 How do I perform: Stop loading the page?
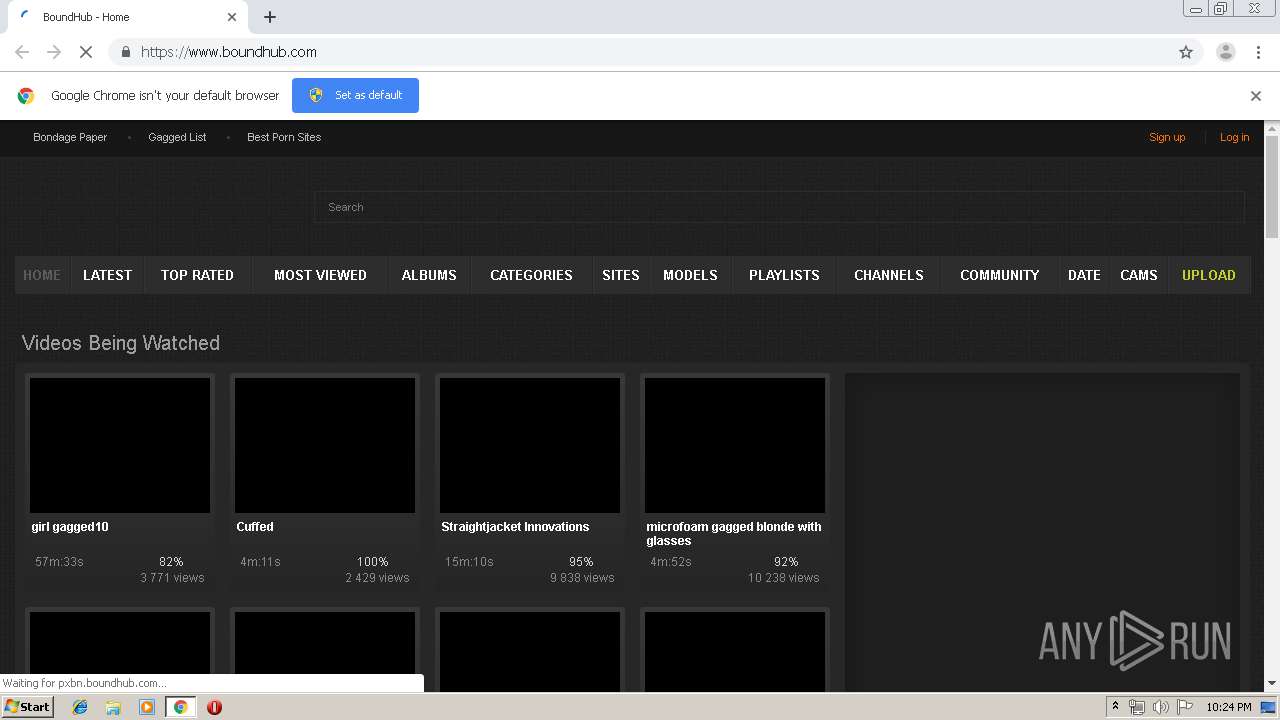pyautogui.click(x=86, y=52)
